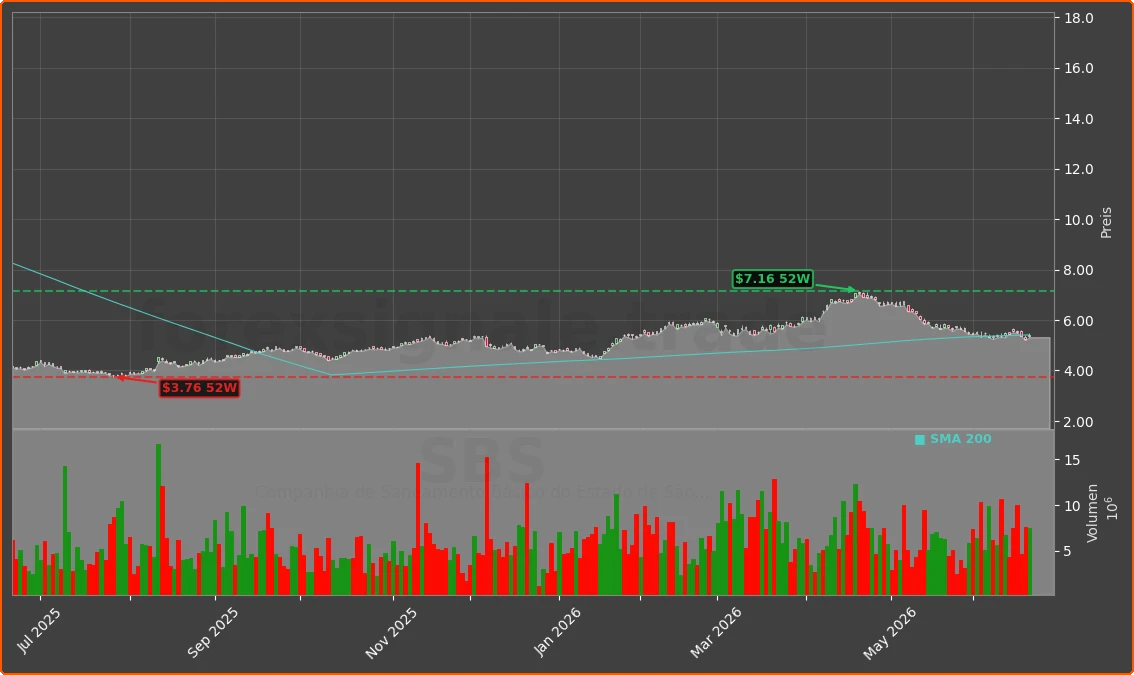This screenshot has width=1134, height=675.
Task: Click the 8.00 price axis tick
Action: tap(1078, 271)
